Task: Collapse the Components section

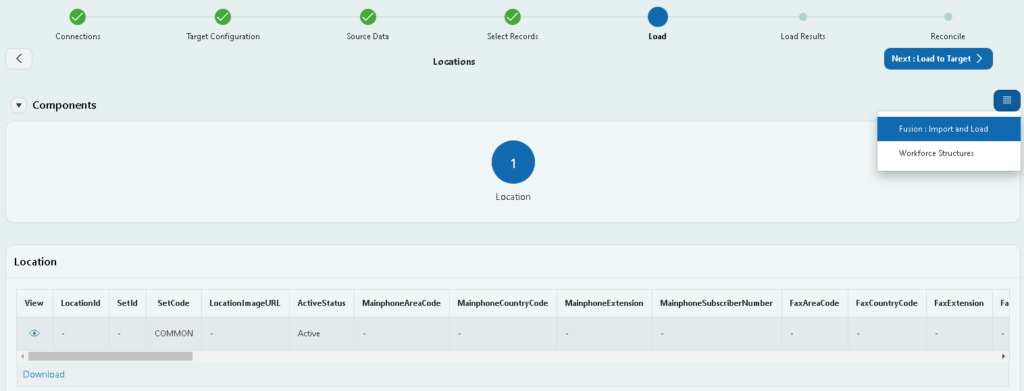Action: (19, 105)
